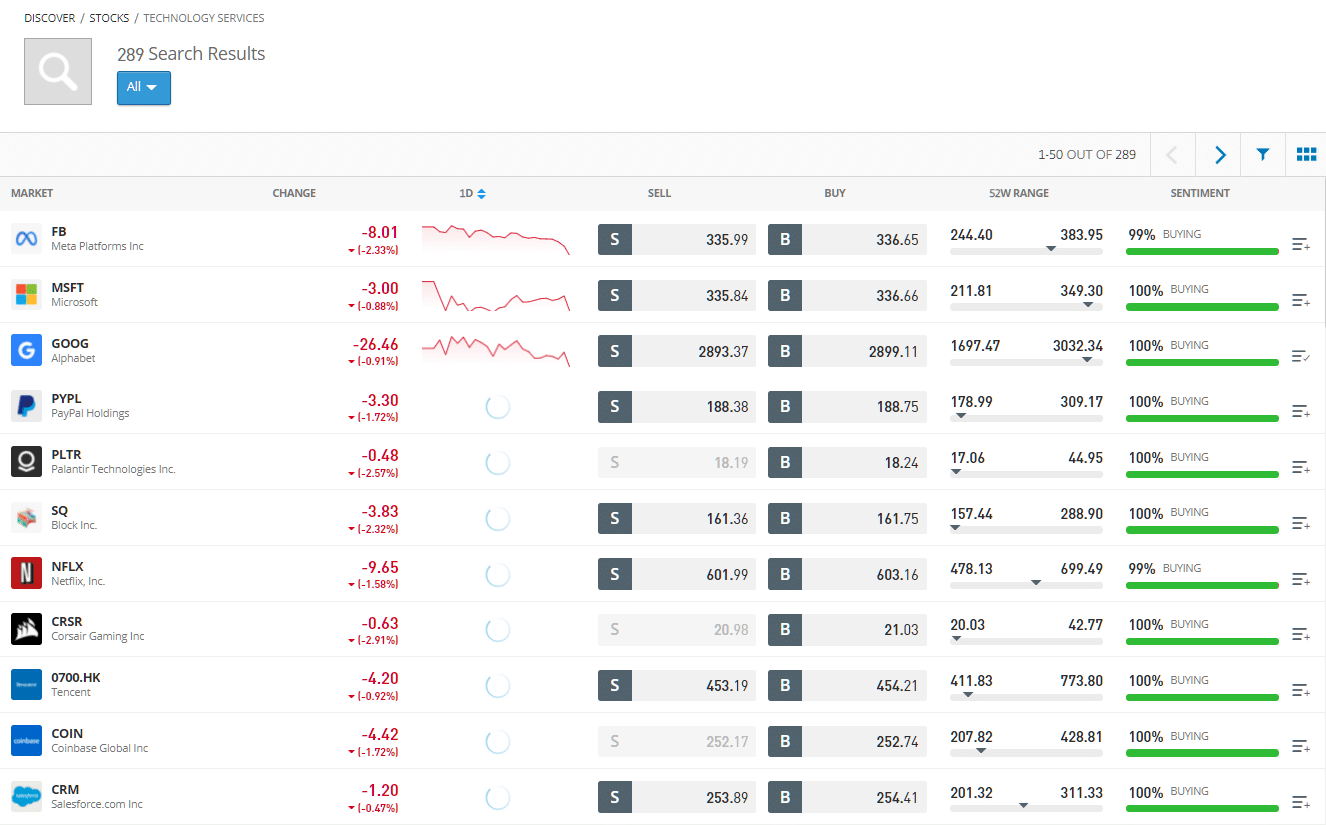
Task: Click the Alphabet Google logo icon
Action: (x=26, y=350)
